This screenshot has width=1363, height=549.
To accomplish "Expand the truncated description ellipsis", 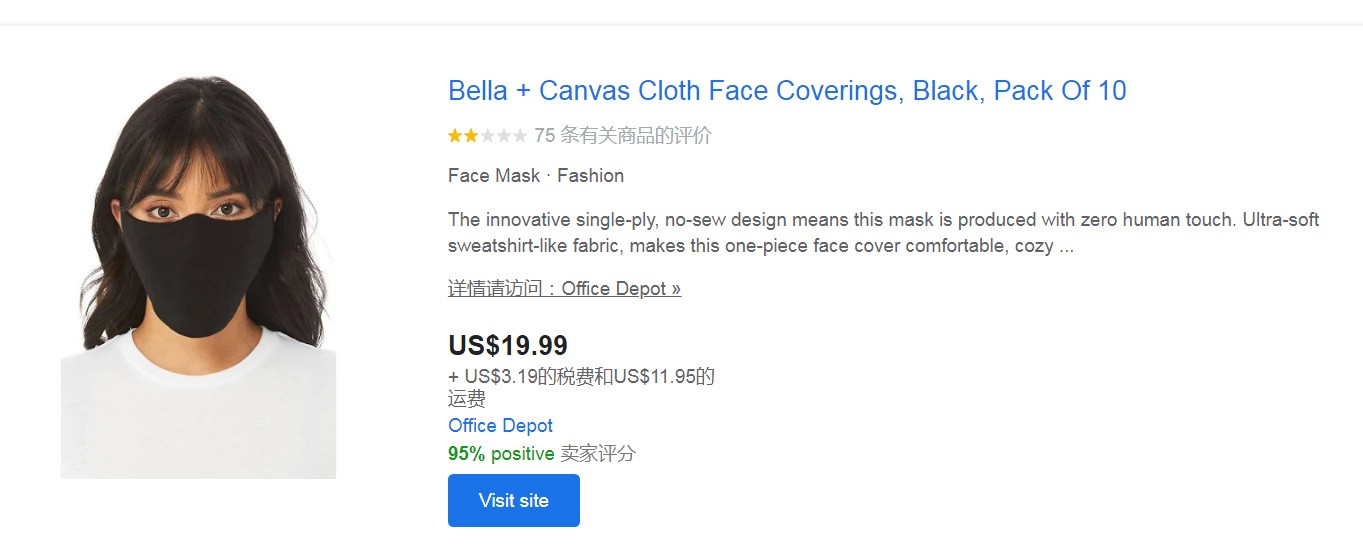I will (1066, 246).
